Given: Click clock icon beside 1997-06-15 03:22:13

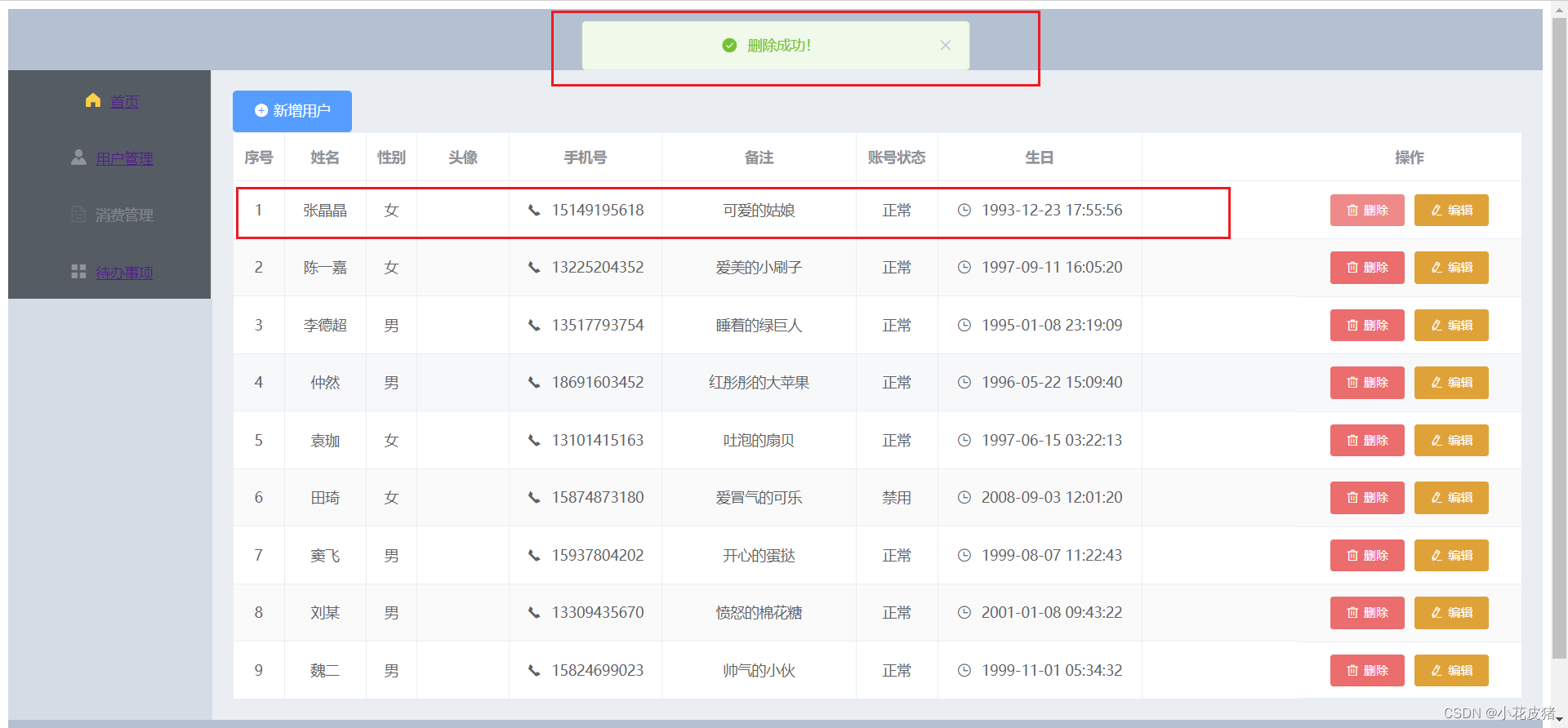Looking at the screenshot, I should [964, 441].
